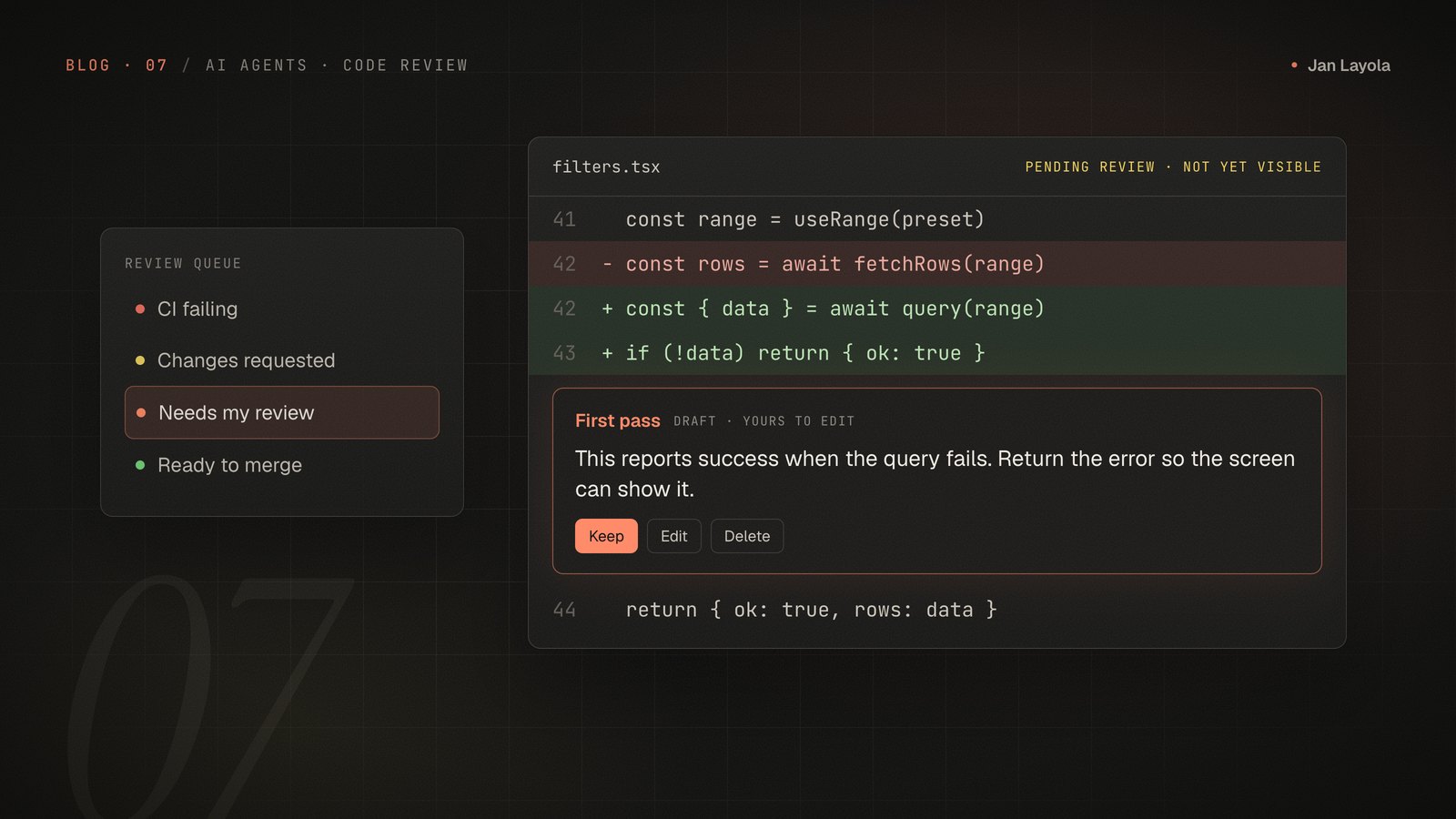Viewport: 1456px width, 819px height.
Task: Click line 41 'const range = useRange(preset)'
Action: tap(937, 219)
